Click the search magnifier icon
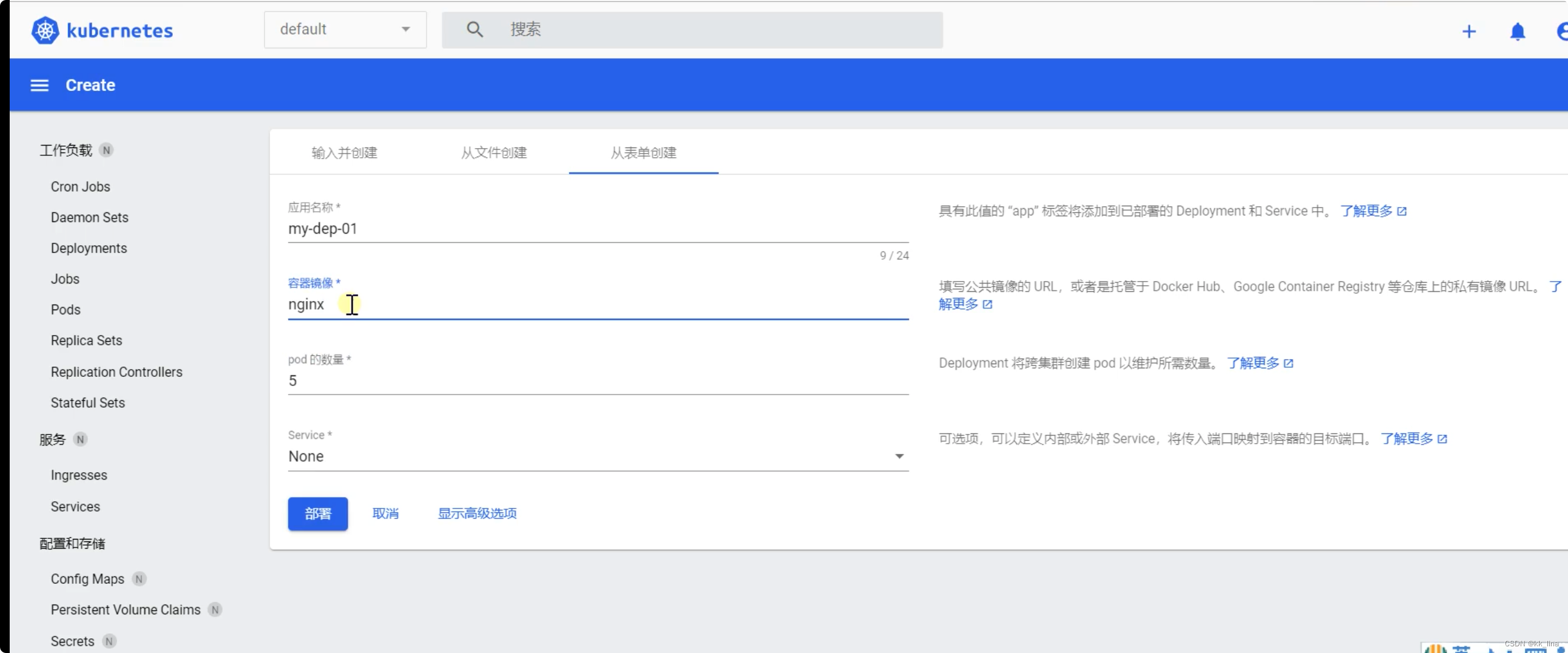Viewport: 1568px width, 653px height. point(475,29)
